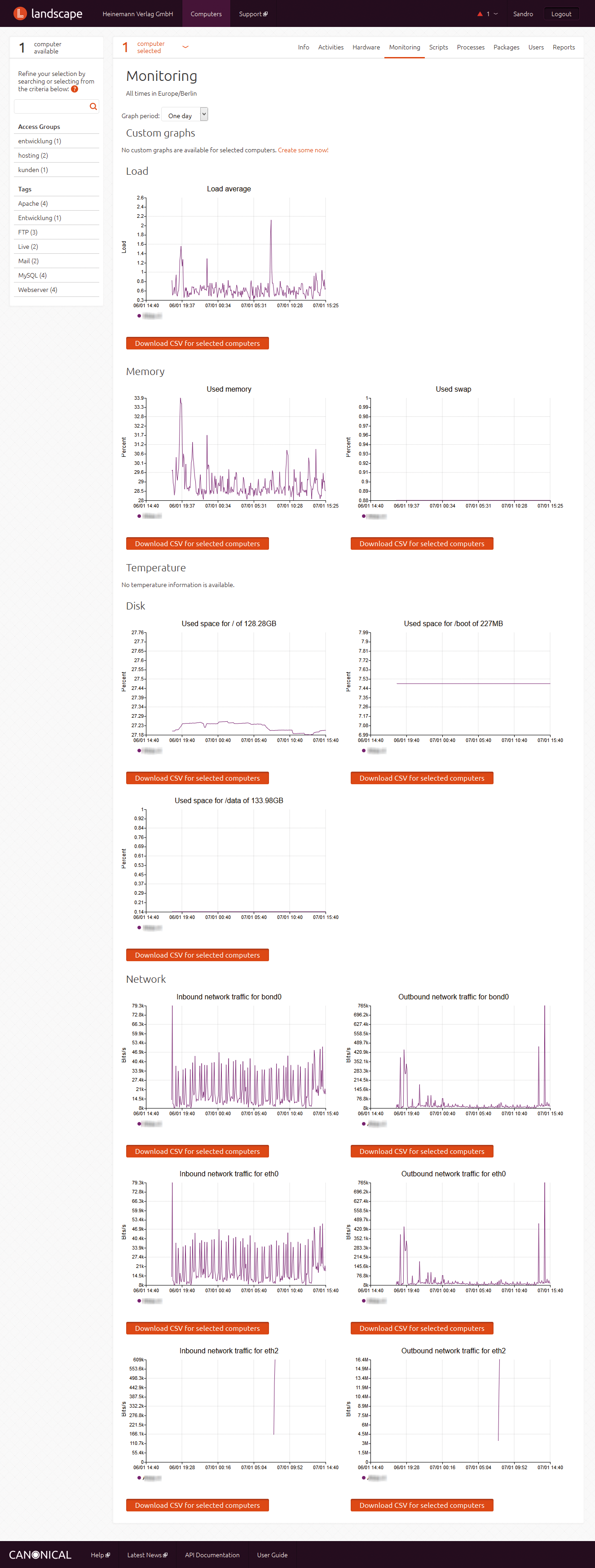Screen dimensions: 595x1568
Task: Download CSV for /boot disk space graph
Action: pos(422,778)
